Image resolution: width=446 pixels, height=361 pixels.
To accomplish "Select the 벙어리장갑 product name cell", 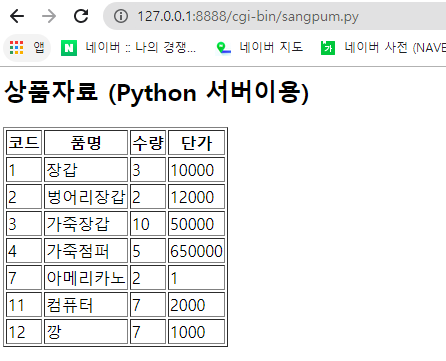I will (86, 197).
